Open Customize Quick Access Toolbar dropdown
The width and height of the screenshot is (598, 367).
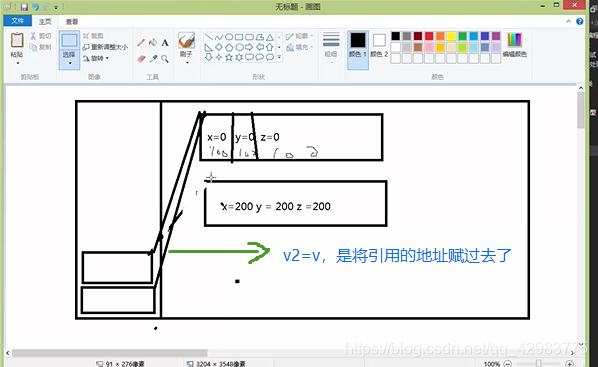pyautogui.click(x=56, y=7)
